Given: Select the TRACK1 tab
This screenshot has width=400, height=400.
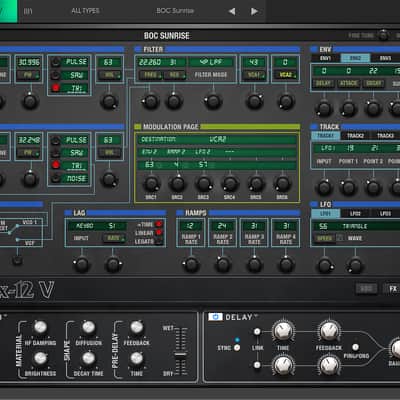Looking at the screenshot, I should point(326,136).
